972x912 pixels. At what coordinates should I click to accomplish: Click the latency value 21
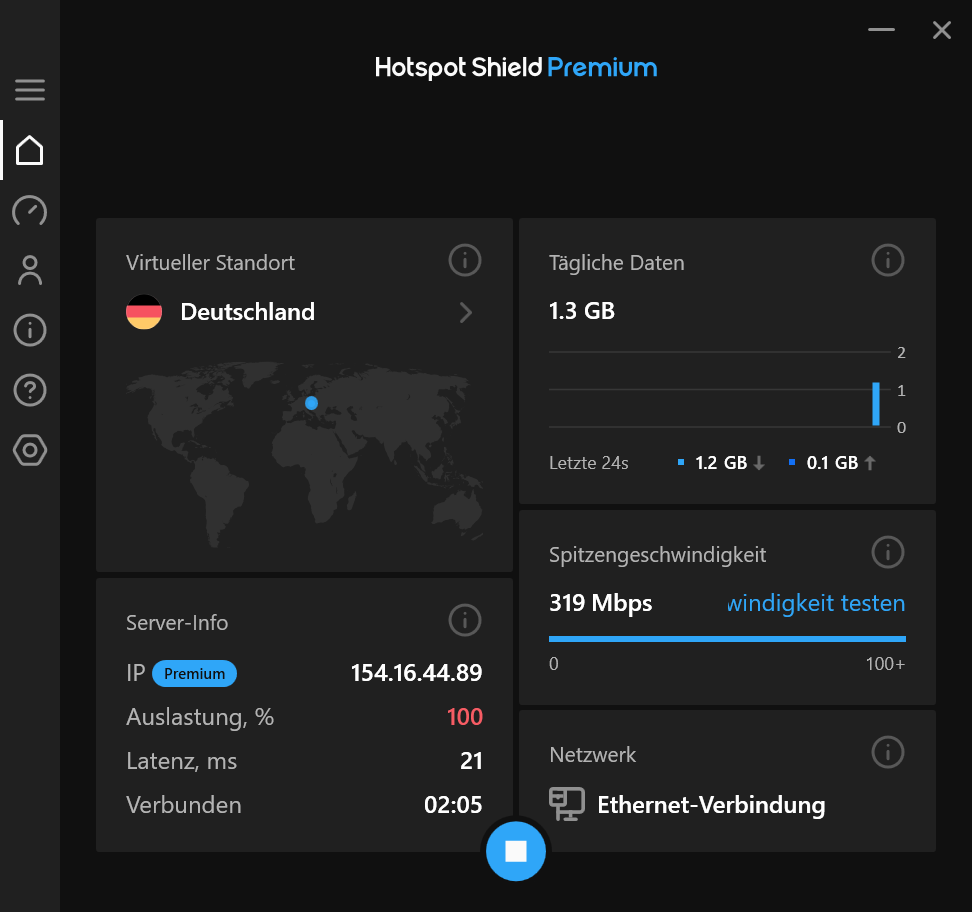click(x=471, y=761)
